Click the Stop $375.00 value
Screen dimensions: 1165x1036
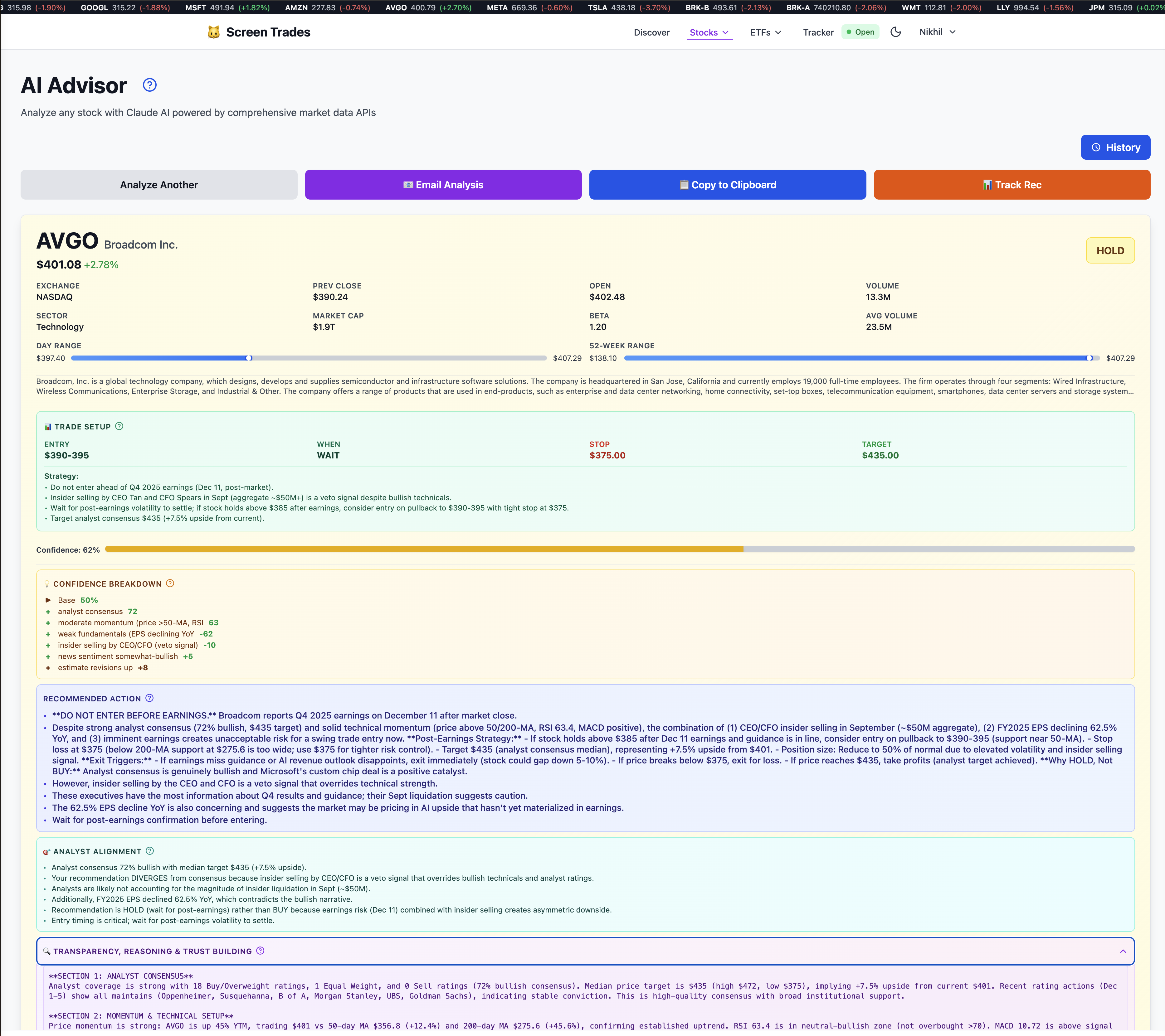point(607,455)
